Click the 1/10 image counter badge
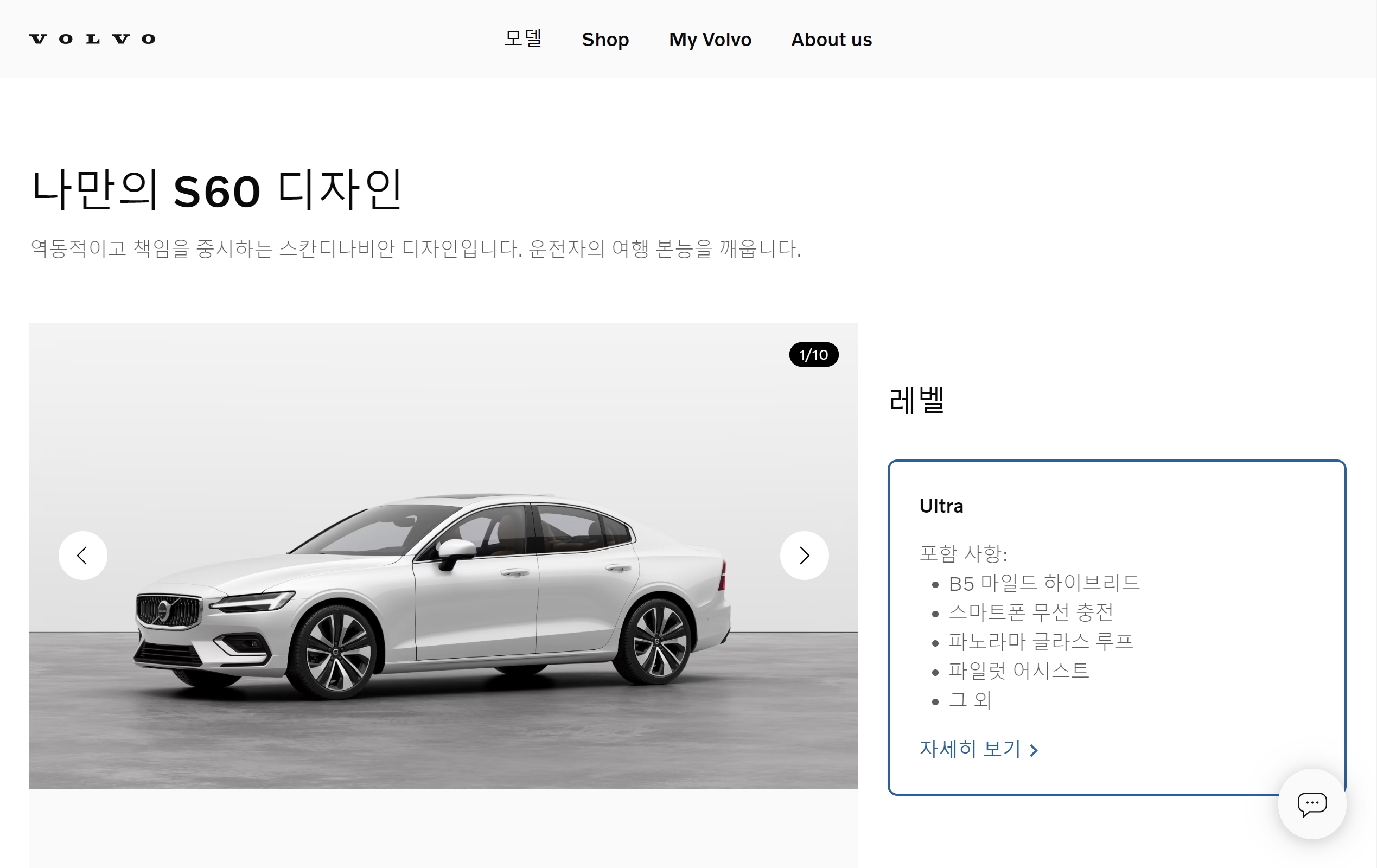The width and height of the screenshot is (1377, 868). click(x=813, y=354)
